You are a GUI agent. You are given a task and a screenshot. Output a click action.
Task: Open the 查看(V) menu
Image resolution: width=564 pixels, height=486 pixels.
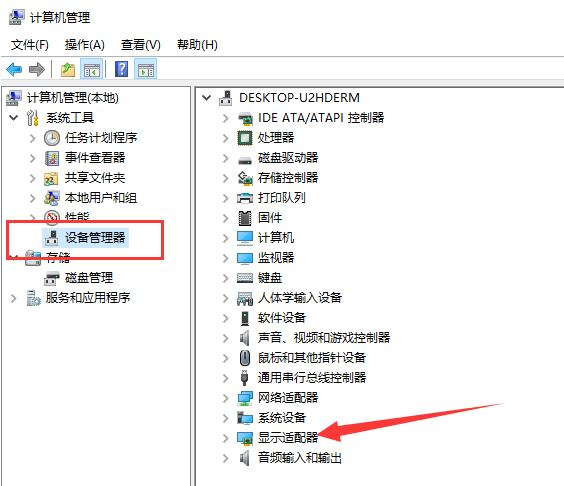click(141, 45)
